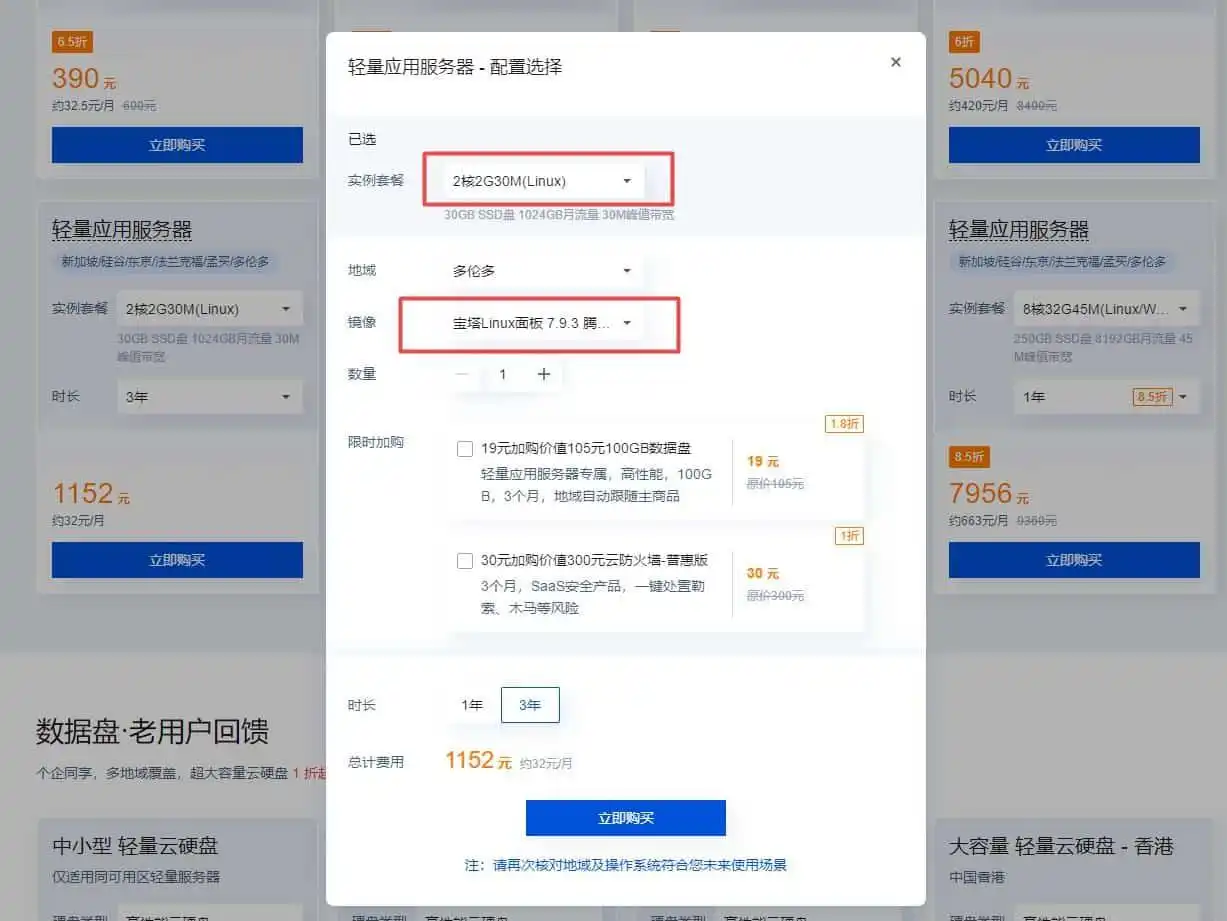This screenshot has width=1227, height=921.
Task: Check the 19元 100GB数据盘 add-on box
Action: point(465,449)
